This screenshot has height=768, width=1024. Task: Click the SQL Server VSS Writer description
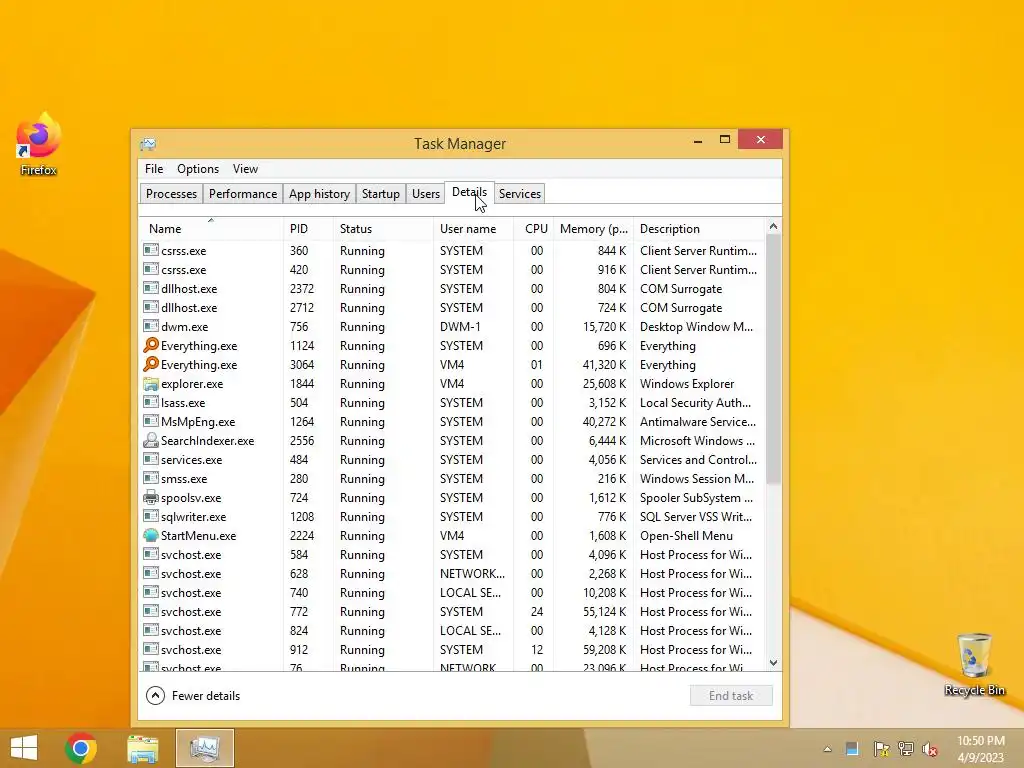click(696, 517)
